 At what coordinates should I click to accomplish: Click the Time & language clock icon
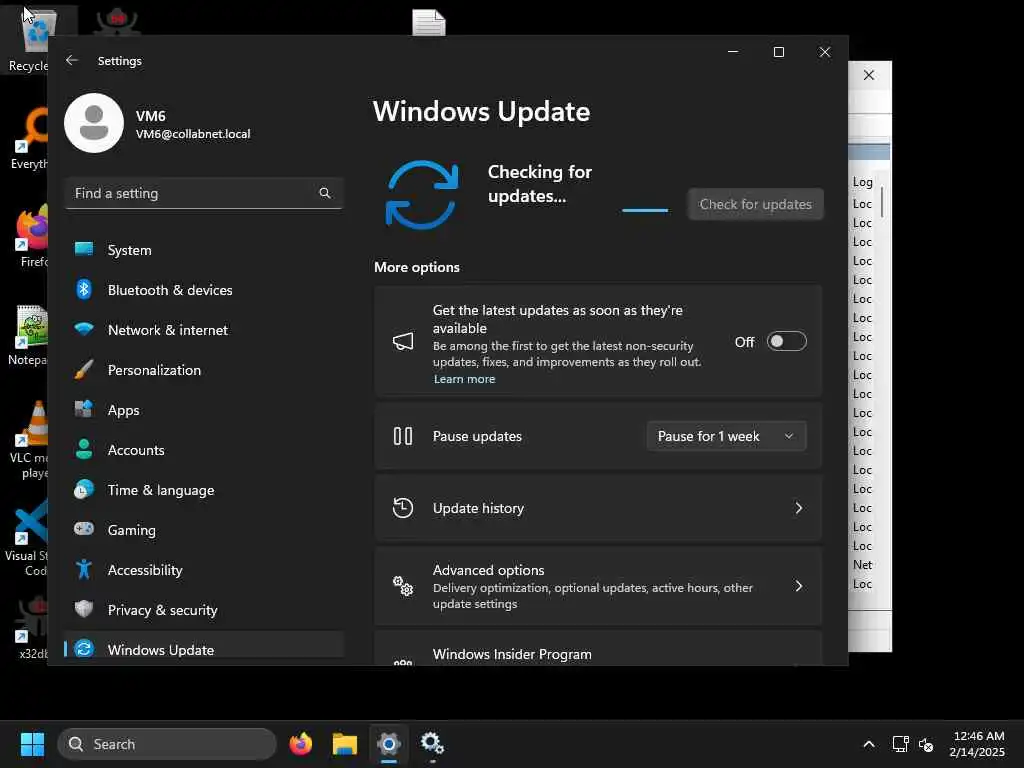84,489
